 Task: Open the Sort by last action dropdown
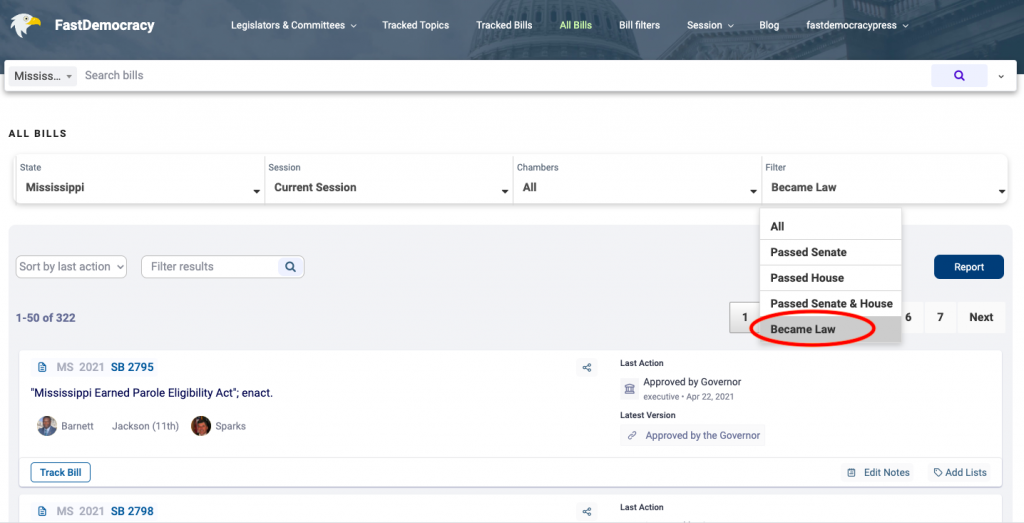(72, 267)
